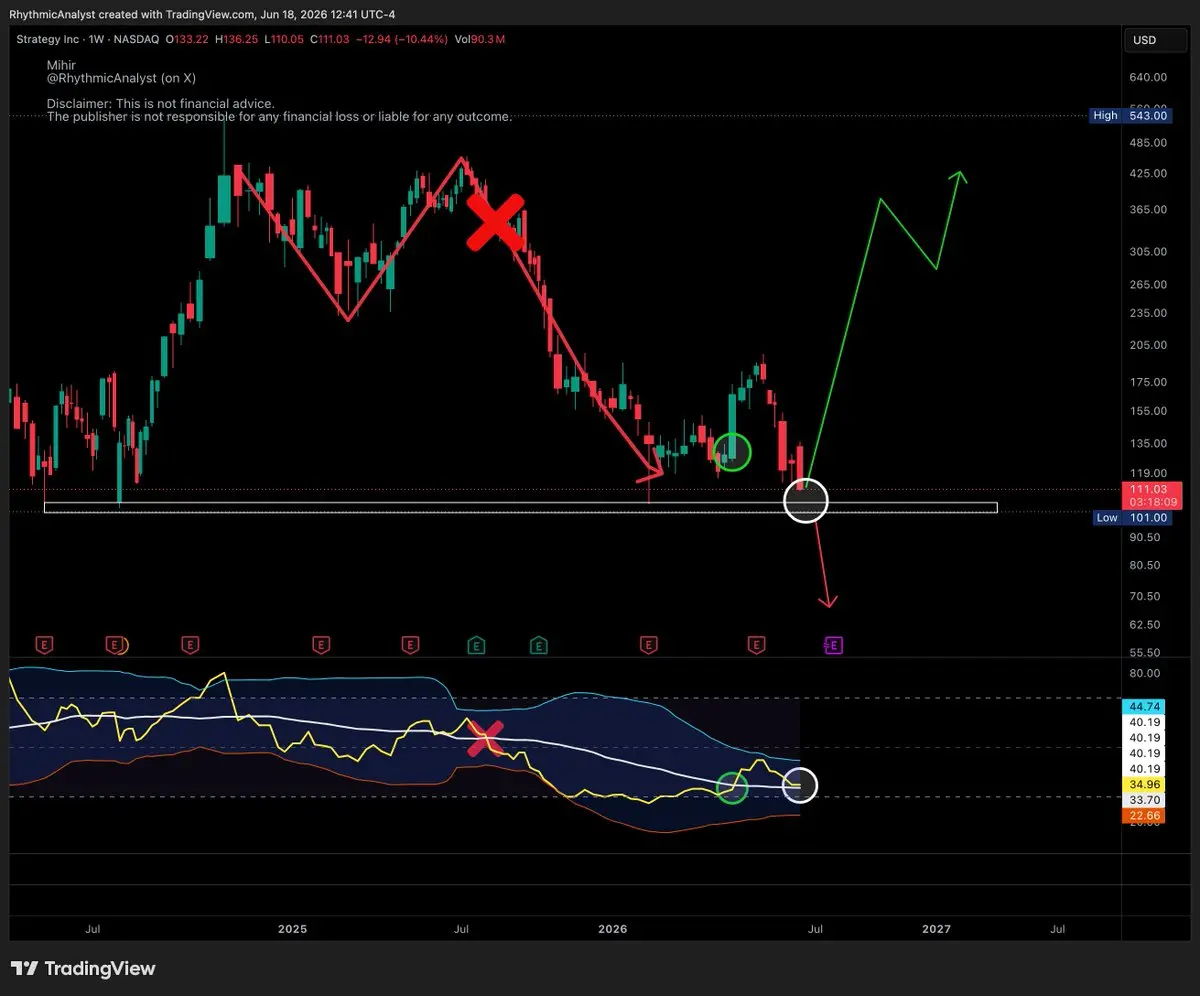The height and width of the screenshot is (996, 1200).
Task: Click the 425.00 price axis label
Action: pos(1148,174)
